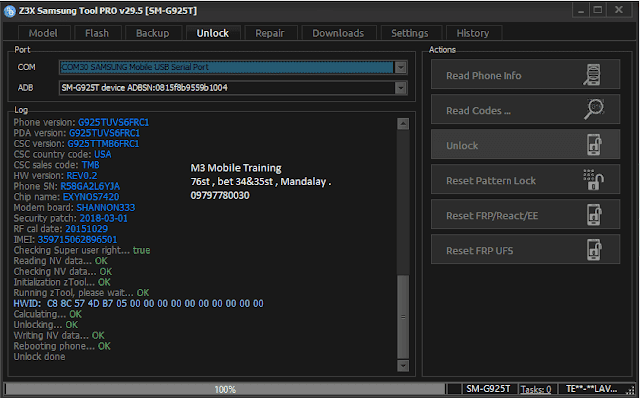The width and height of the screenshot is (640, 398).
Task: Open the Repair tab
Action: point(270,33)
